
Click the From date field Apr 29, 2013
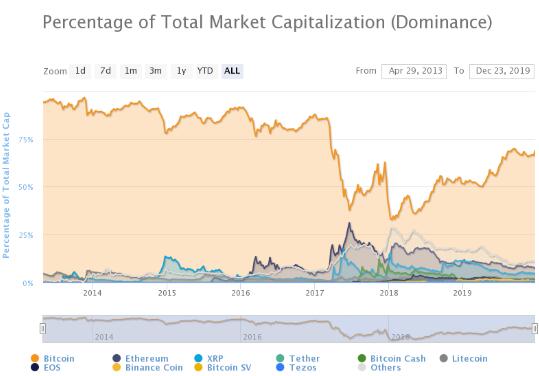(x=414, y=71)
